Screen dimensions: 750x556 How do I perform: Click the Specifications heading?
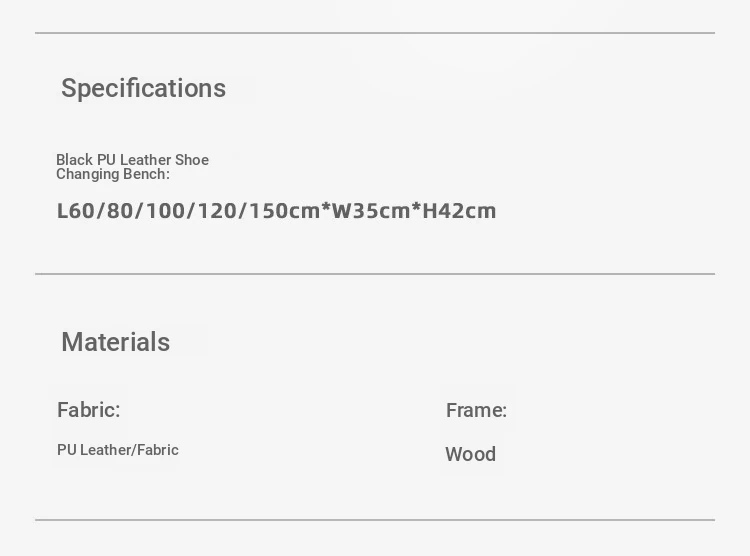pos(143,89)
